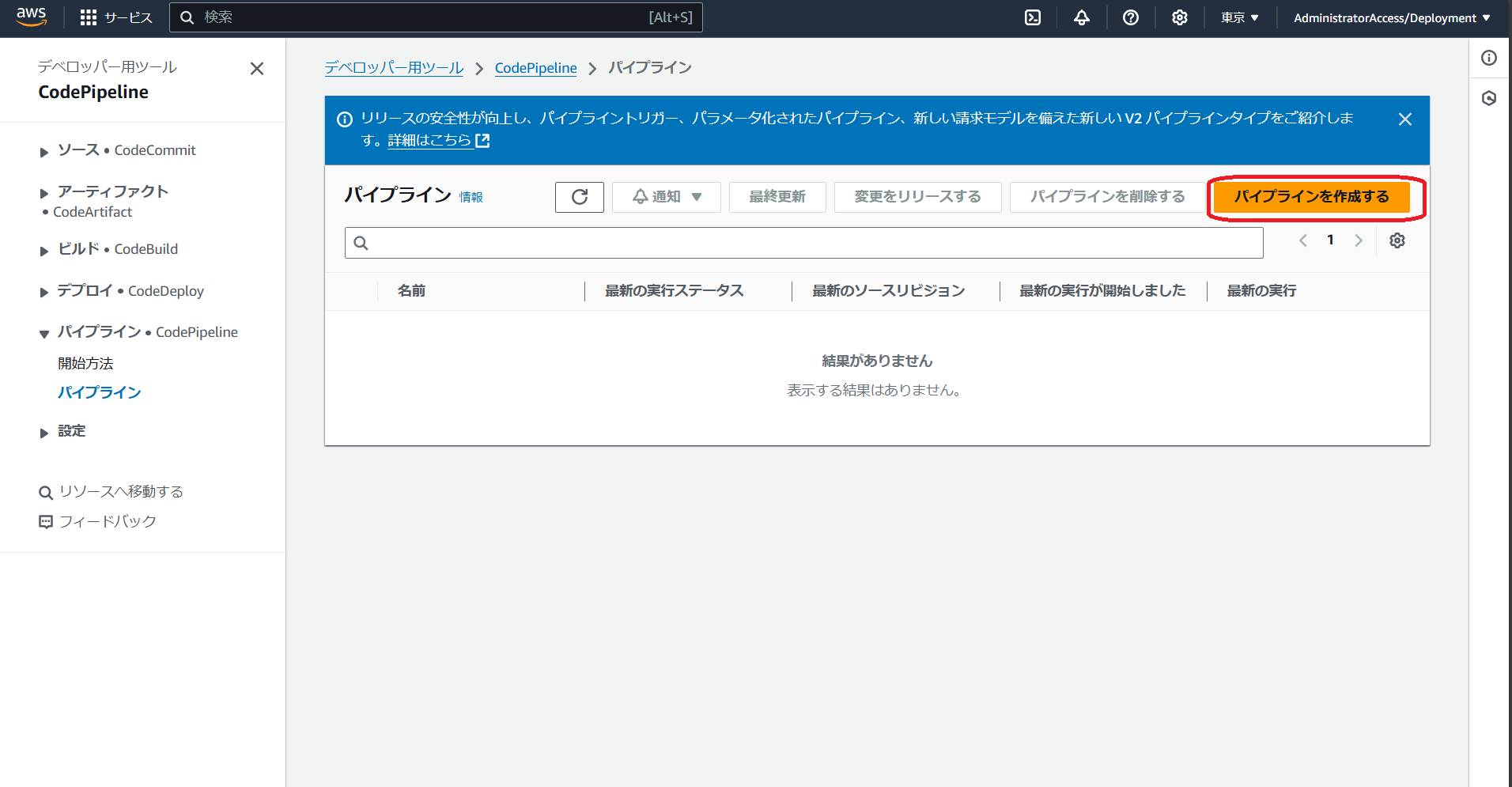Open the Info side panel icon
This screenshot has height=787, width=1512.
click(1489, 58)
